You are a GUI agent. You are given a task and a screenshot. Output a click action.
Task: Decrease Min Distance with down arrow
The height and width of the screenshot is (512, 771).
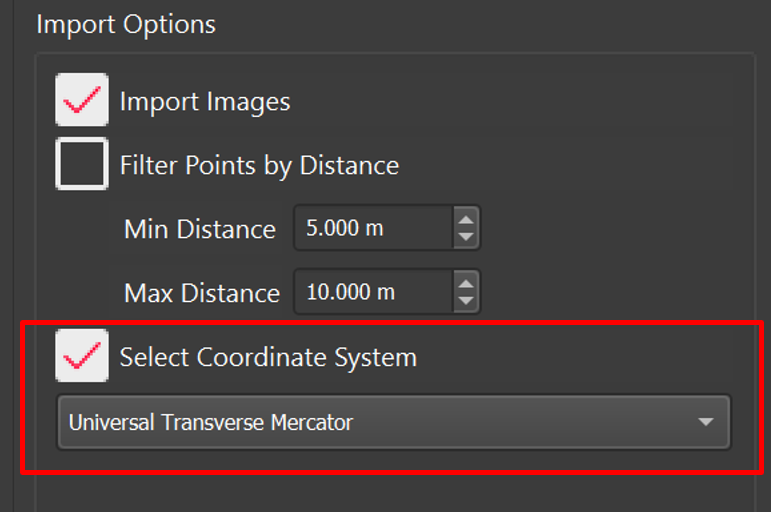pyautogui.click(x=465, y=238)
